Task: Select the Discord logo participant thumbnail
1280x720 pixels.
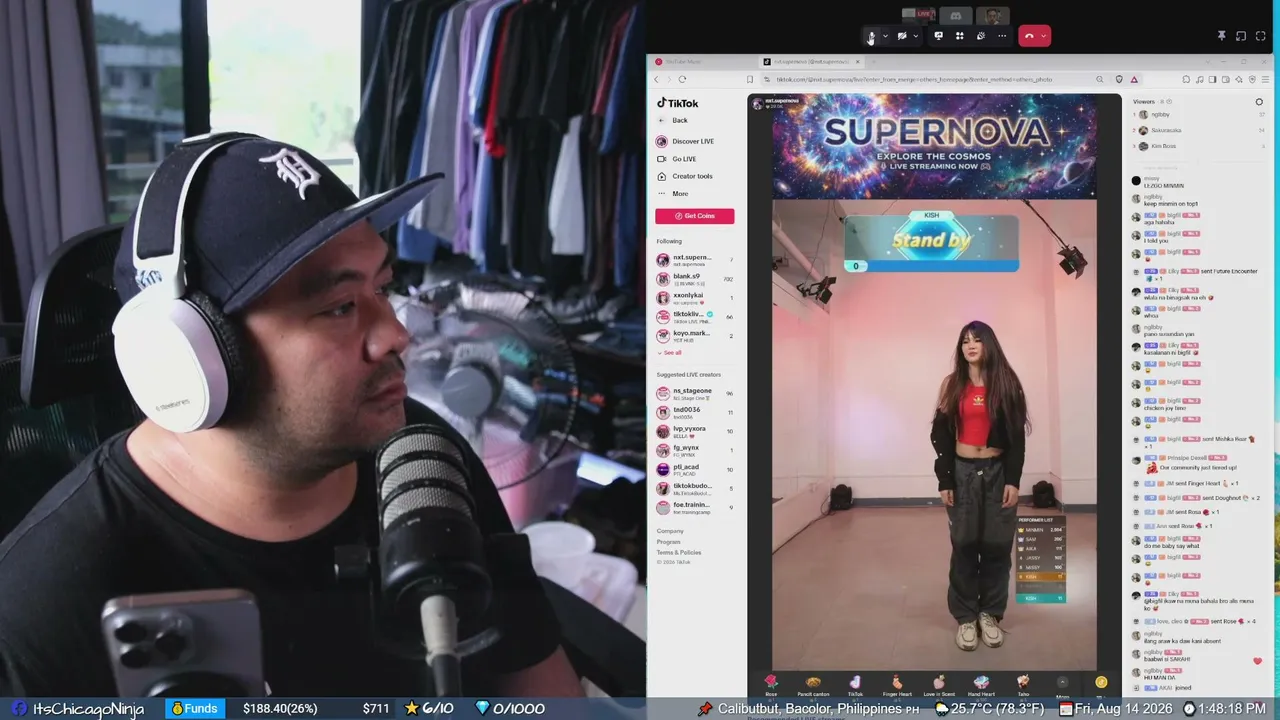Action: (x=956, y=15)
